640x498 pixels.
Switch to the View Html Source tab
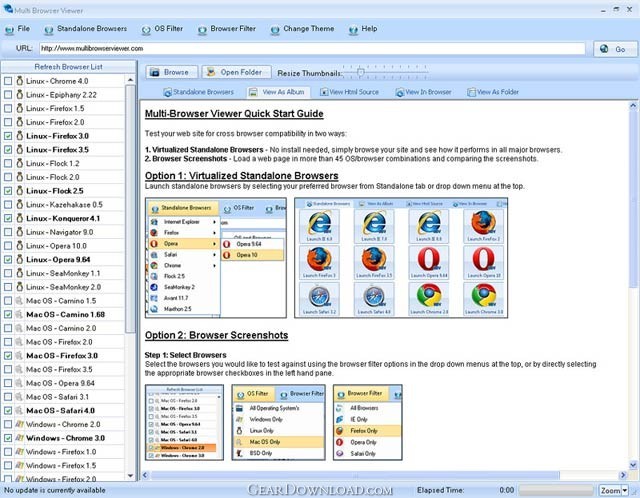(x=349, y=92)
